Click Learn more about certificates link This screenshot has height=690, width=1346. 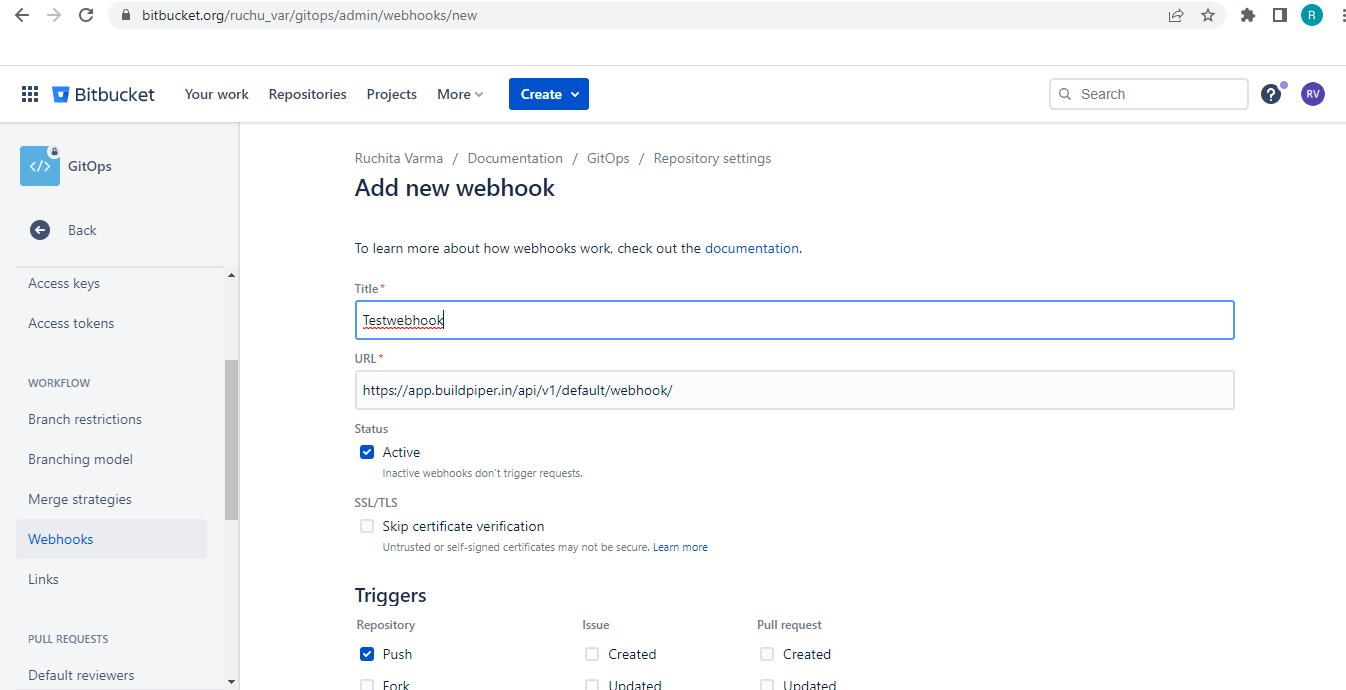(680, 547)
